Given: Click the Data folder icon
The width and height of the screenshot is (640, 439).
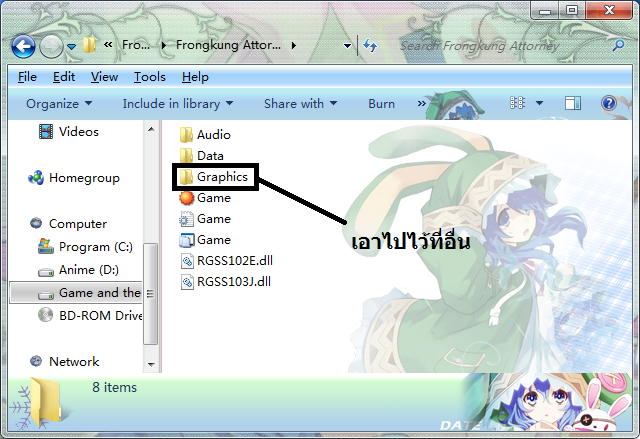Looking at the screenshot, I should tap(186, 156).
